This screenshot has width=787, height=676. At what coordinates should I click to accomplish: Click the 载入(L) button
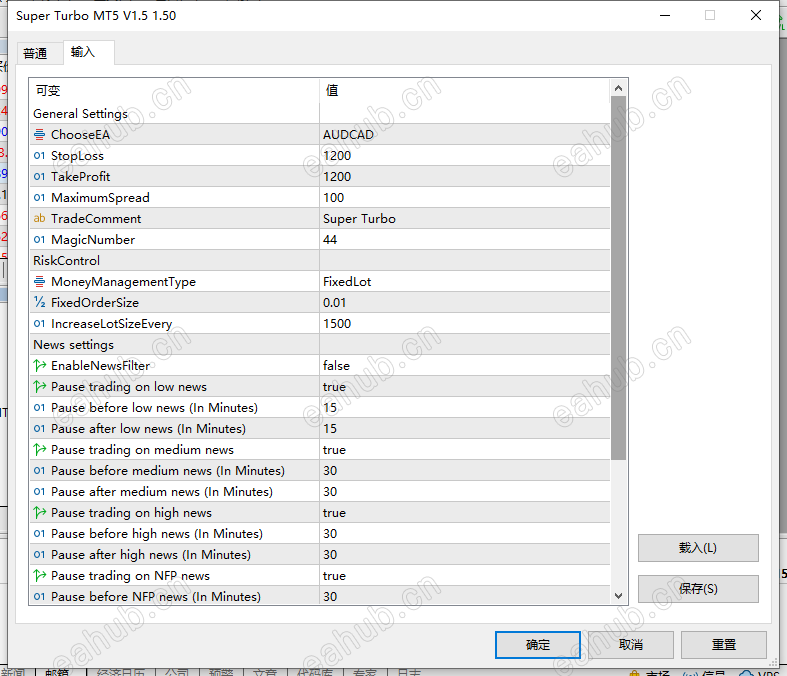[x=698, y=548]
